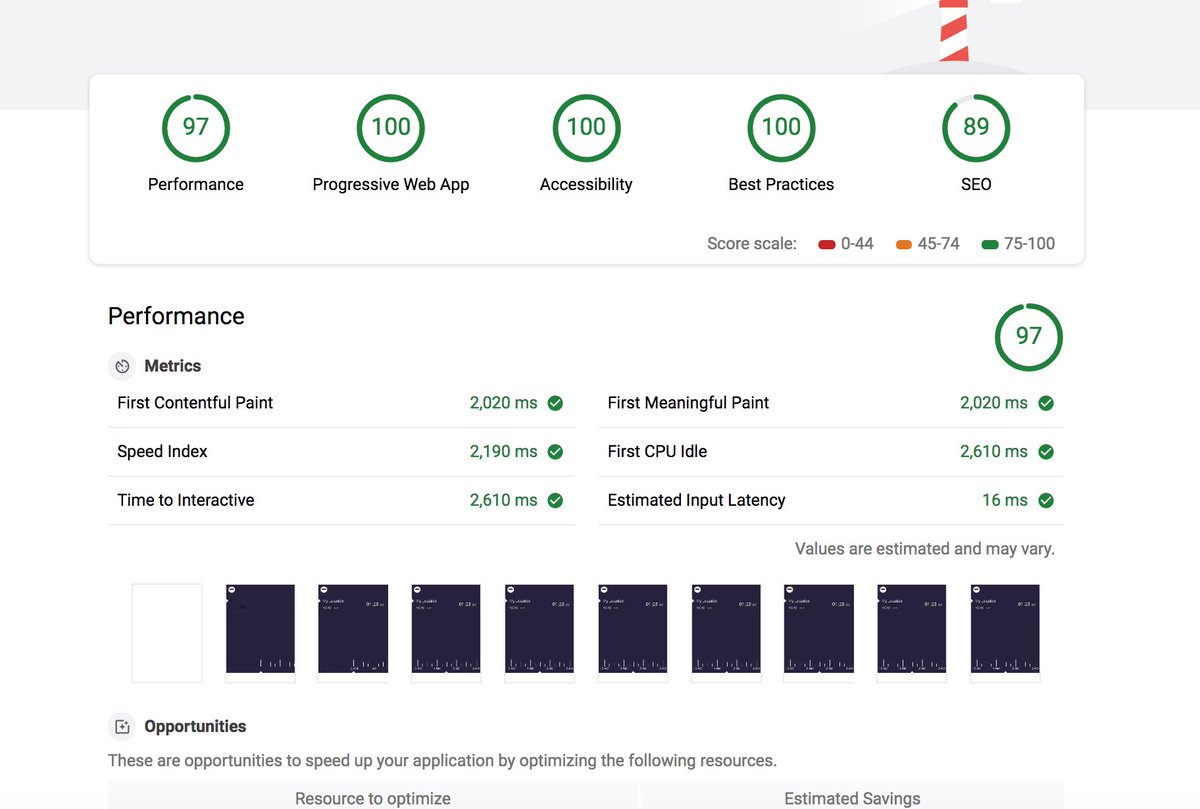
Task: Click the 'Score scale:' label
Action: coord(752,244)
